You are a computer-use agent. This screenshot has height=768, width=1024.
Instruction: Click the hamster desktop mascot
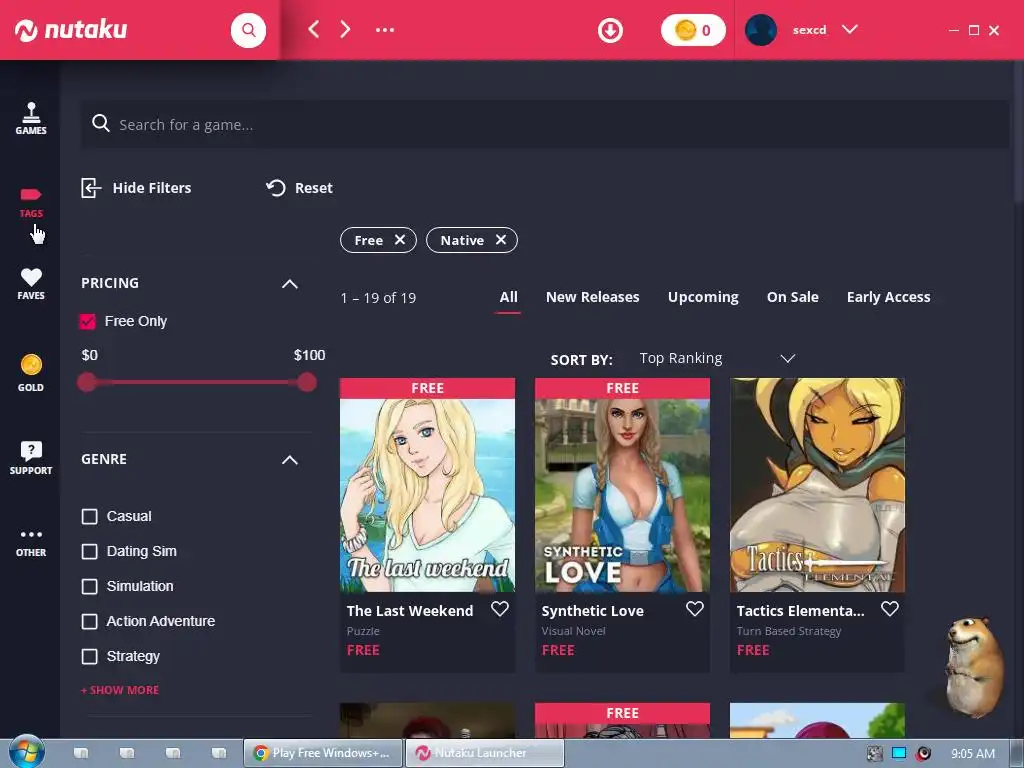tap(974, 667)
